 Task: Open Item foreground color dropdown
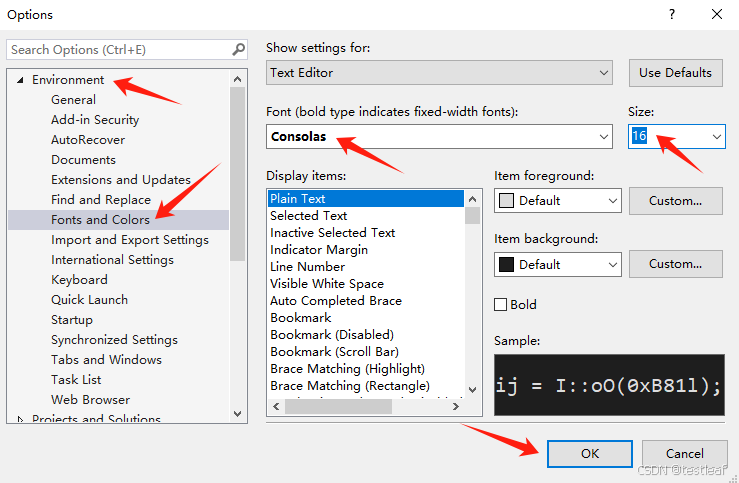click(558, 200)
